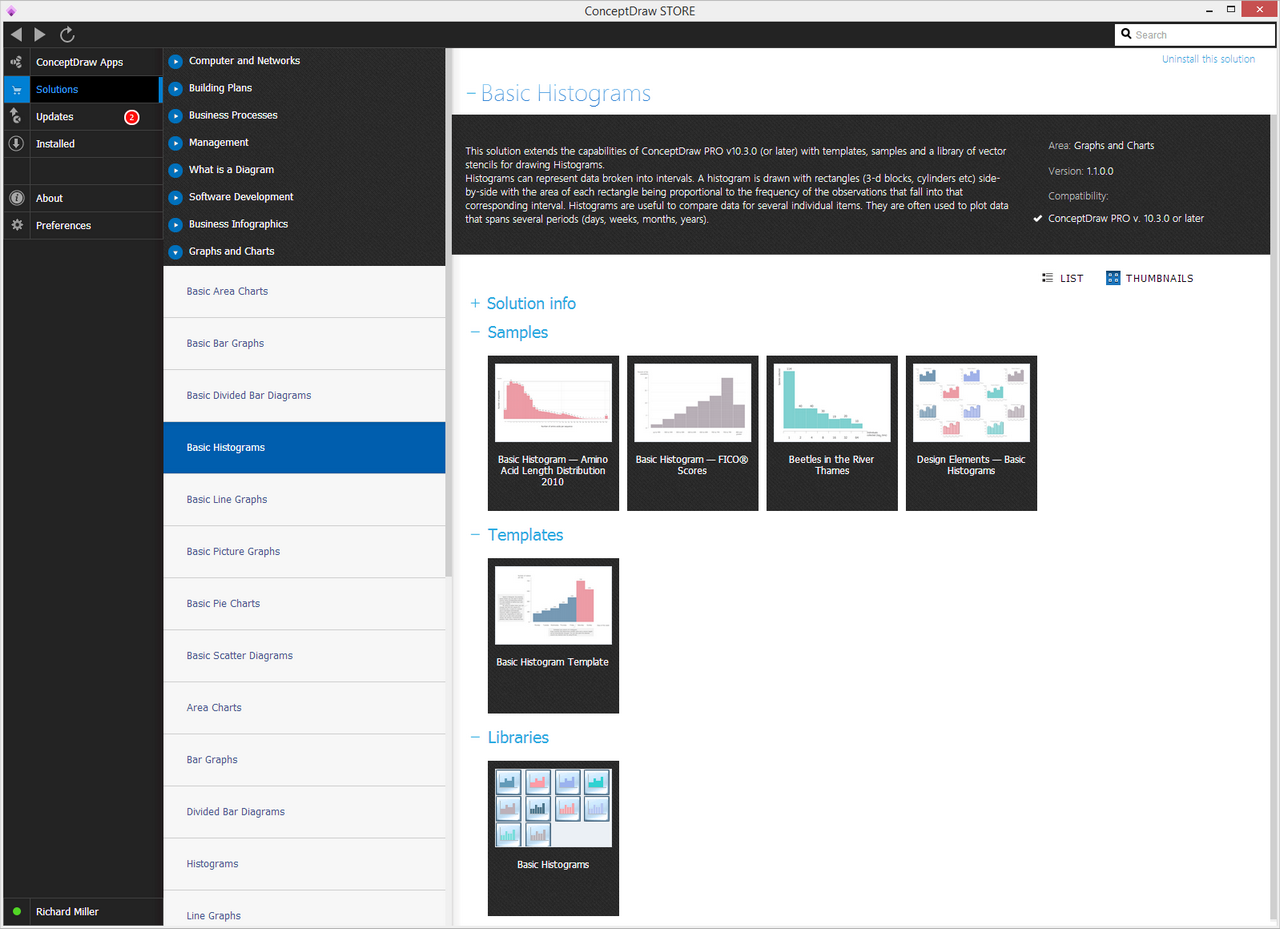Image resolution: width=1280 pixels, height=929 pixels.
Task: Click the ConceptDraw logo in title bar
Action: coord(11,11)
